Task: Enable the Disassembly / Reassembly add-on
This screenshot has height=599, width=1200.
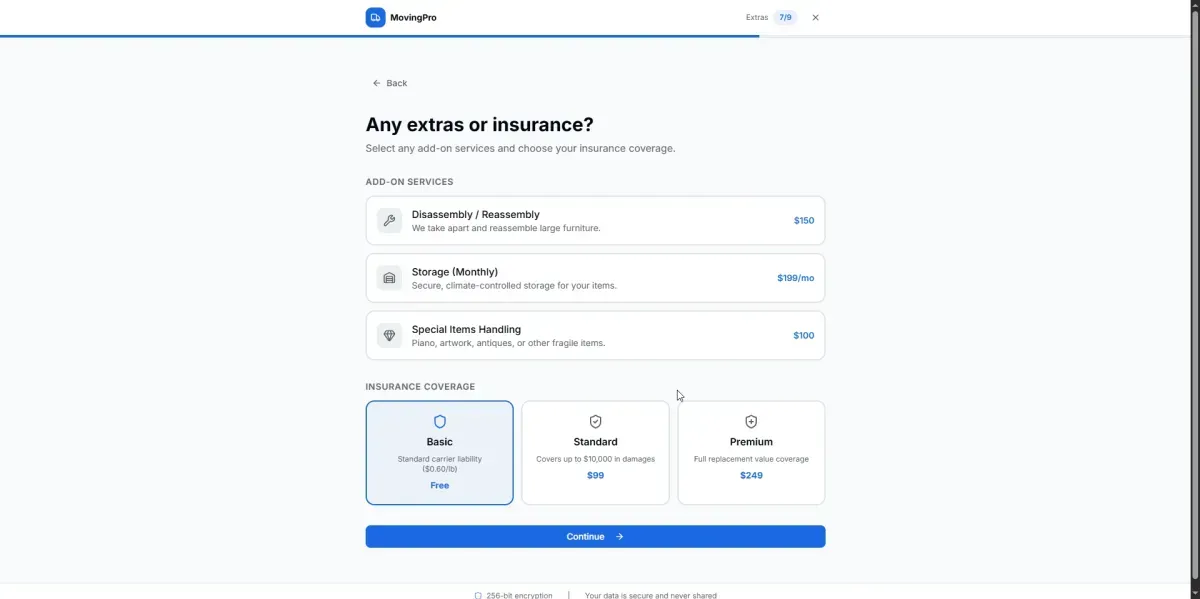Action: tap(595, 220)
